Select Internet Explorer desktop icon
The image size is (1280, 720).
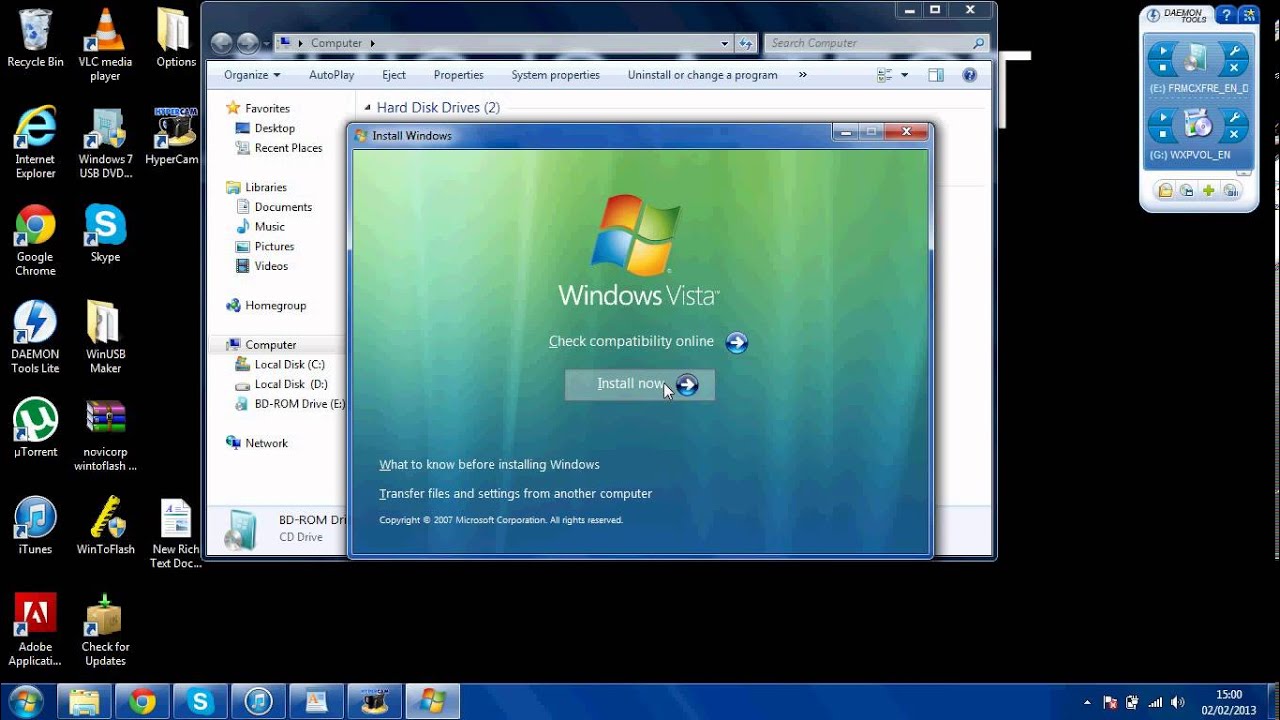tap(35, 144)
